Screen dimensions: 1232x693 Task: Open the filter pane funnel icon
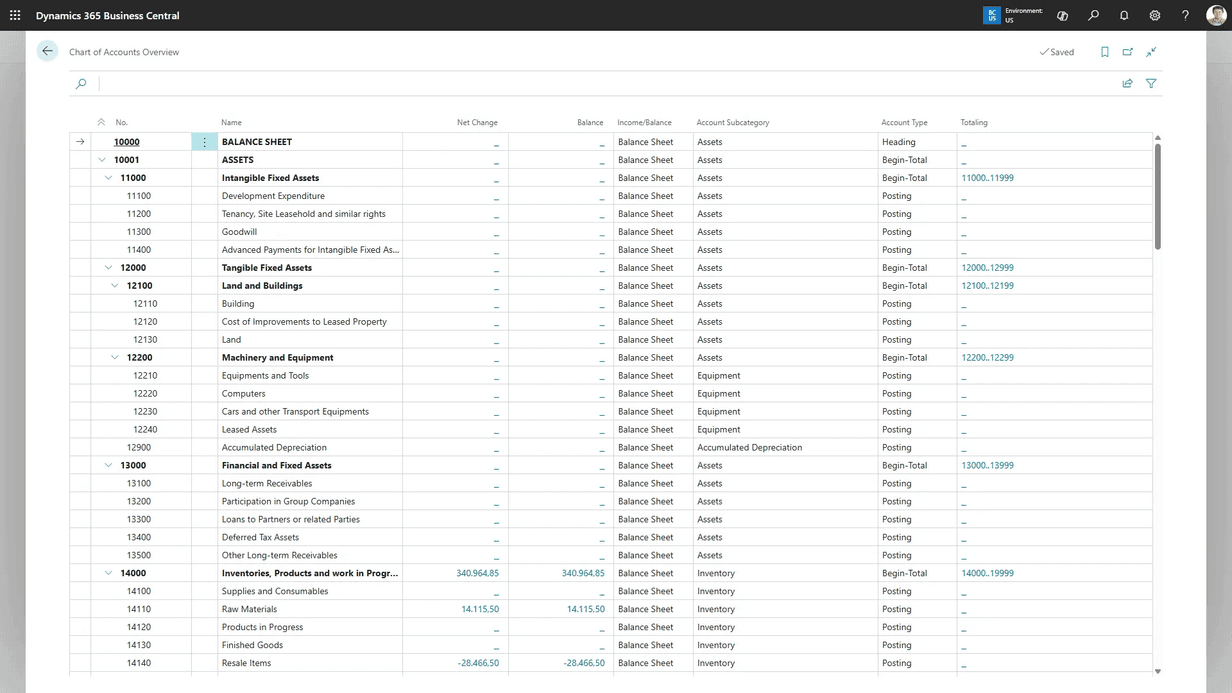click(x=1151, y=84)
